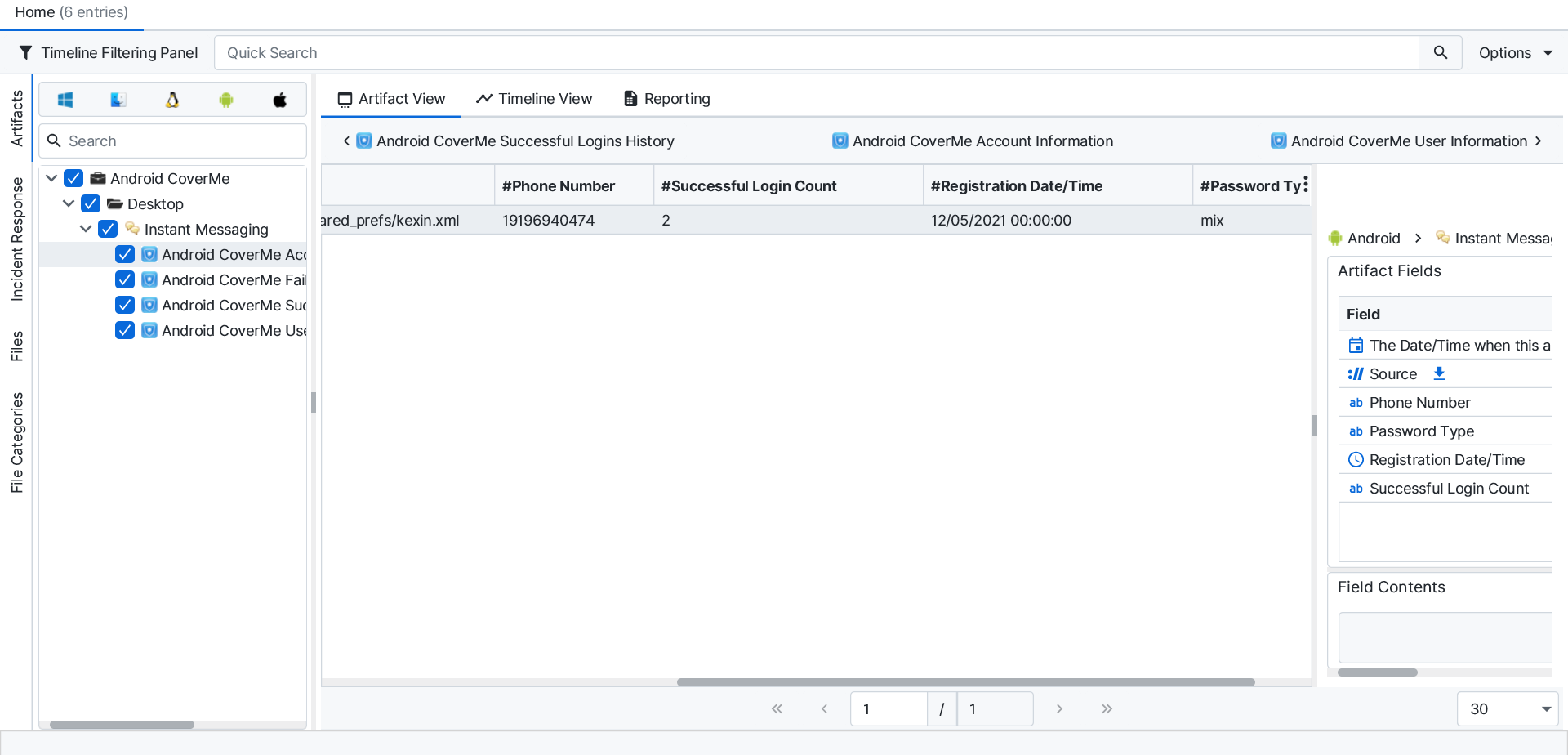Open the Options dropdown

[x=1515, y=53]
